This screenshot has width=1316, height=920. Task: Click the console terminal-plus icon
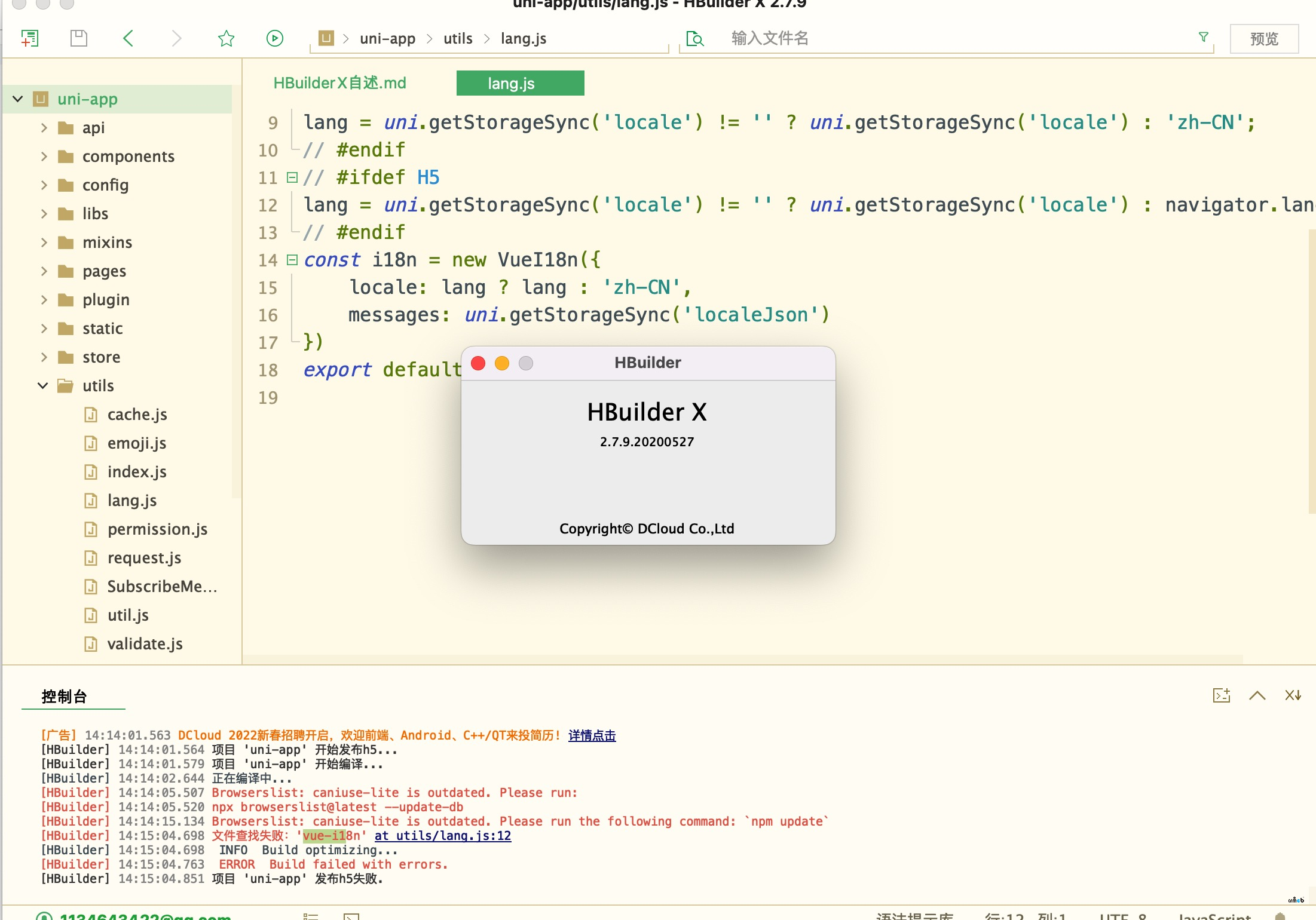click(1222, 695)
